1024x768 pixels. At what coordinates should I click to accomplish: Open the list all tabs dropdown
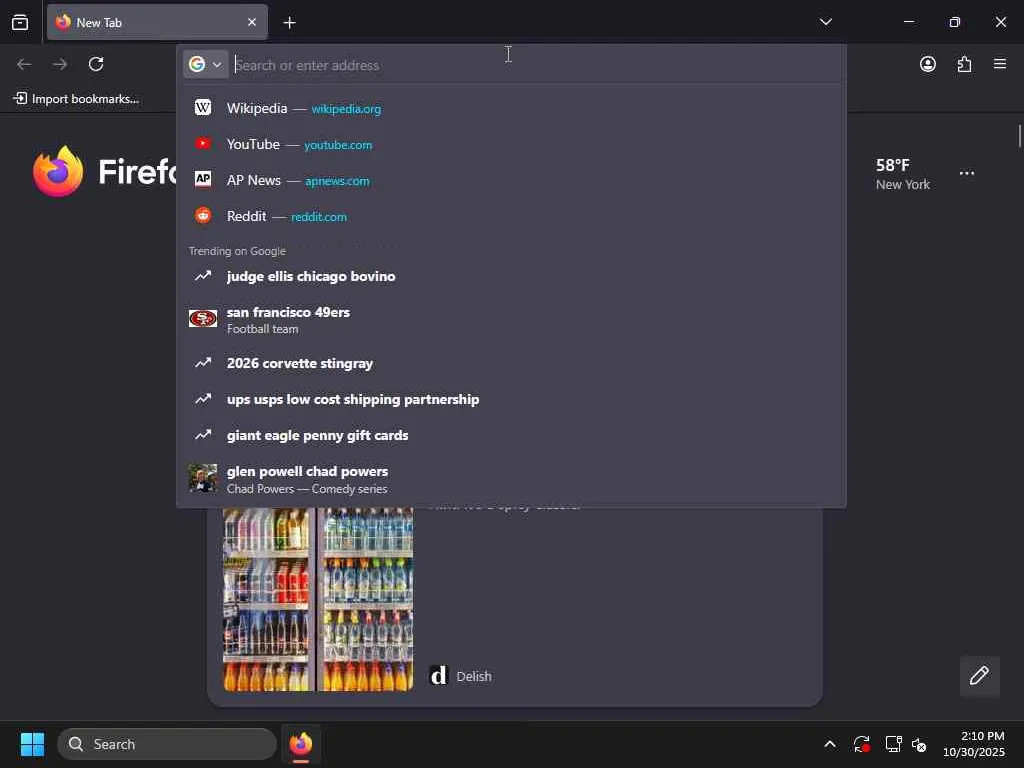point(825,22)
